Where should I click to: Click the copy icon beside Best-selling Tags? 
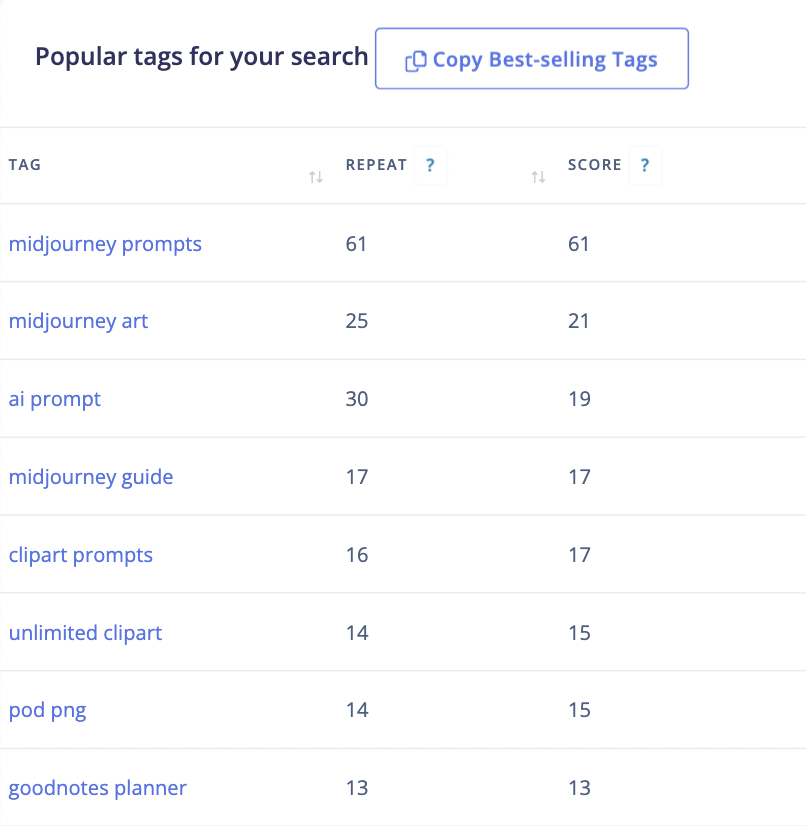tap(416, 61)
